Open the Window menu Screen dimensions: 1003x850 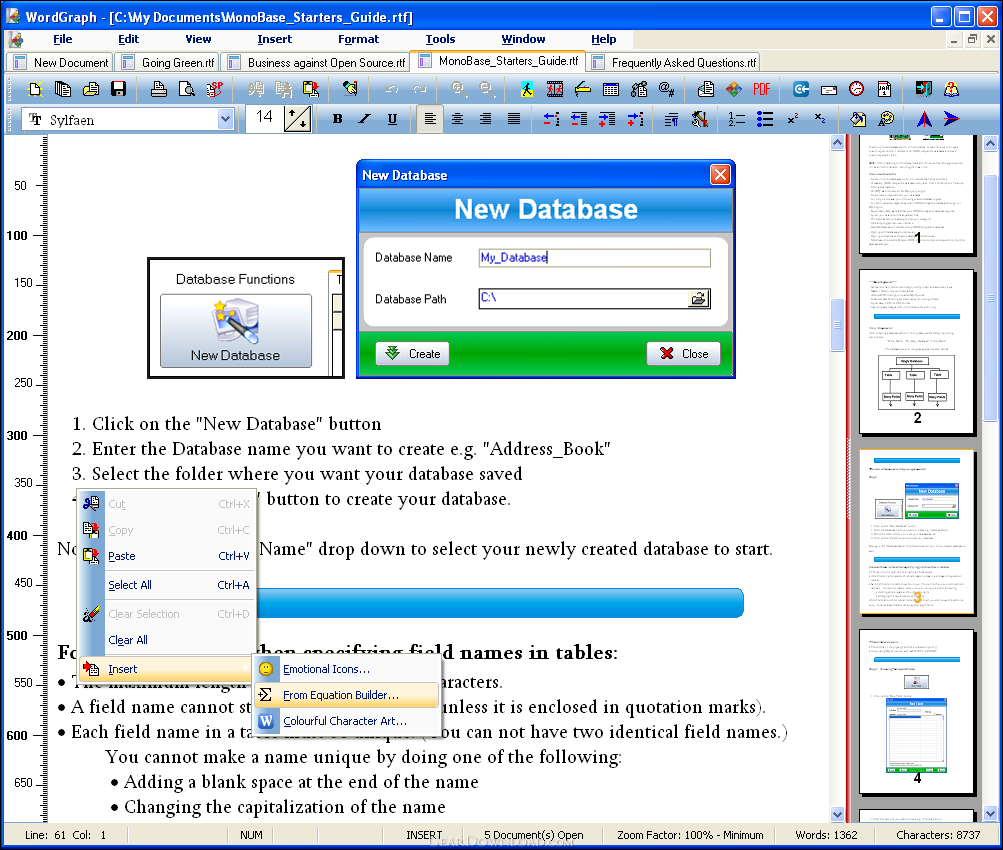point(523,39)
